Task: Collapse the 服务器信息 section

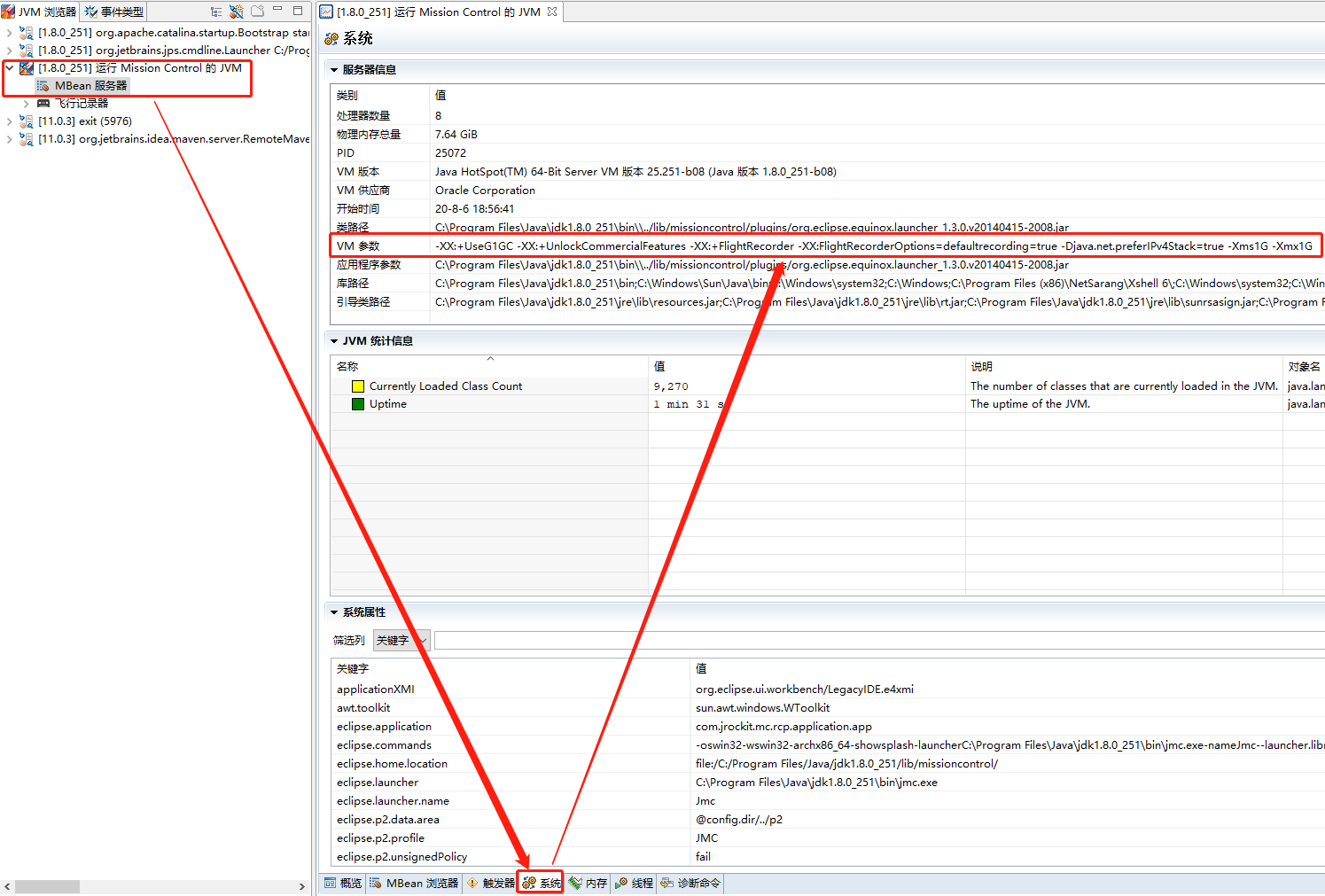Action: pyautogui.click(x=333, y=69)
